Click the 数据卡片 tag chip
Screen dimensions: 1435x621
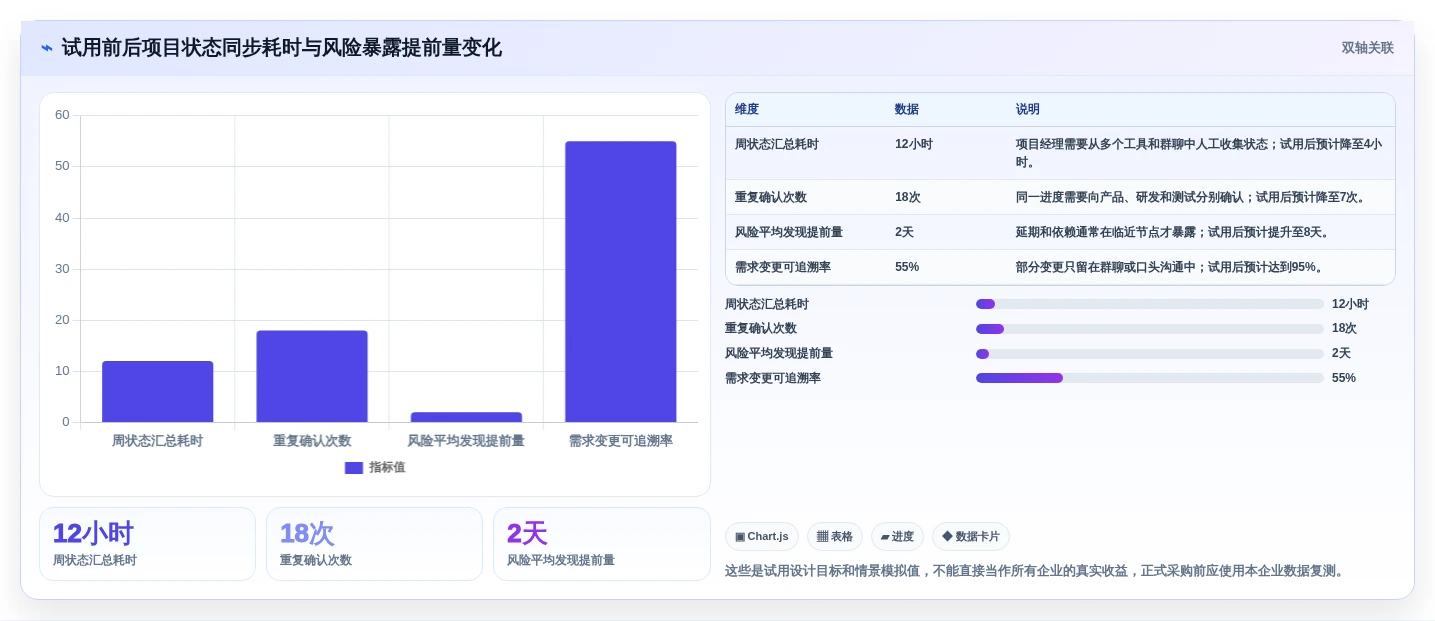pos(971,536)
